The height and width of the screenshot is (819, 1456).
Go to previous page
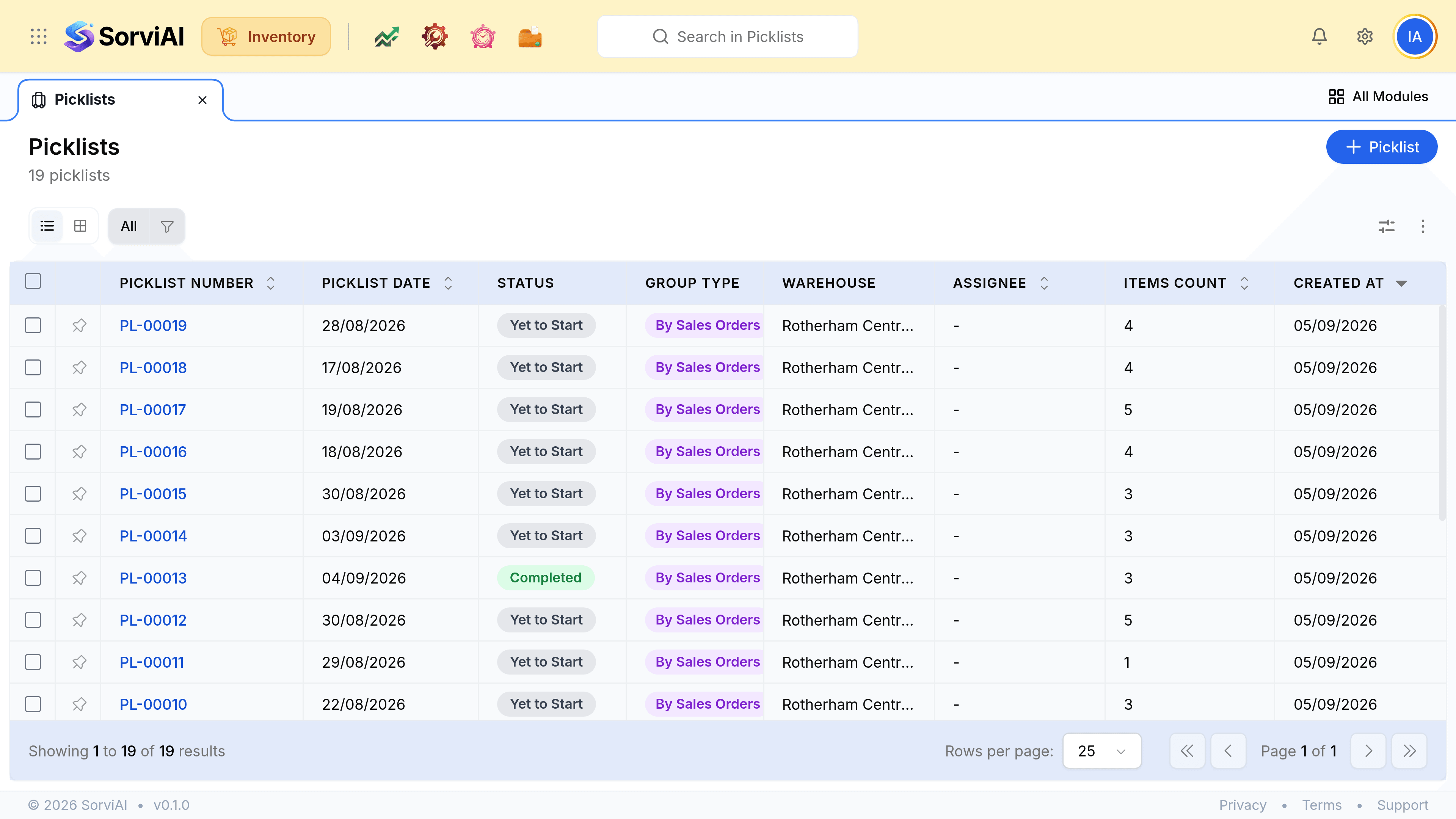pyautogui.click(x=1228, y=751)
